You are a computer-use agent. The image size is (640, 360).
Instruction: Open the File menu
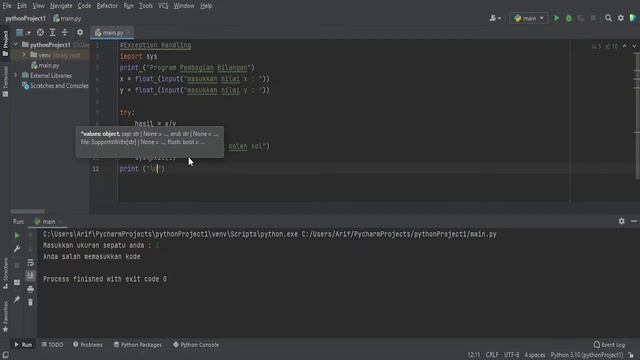tap(7, 6)
